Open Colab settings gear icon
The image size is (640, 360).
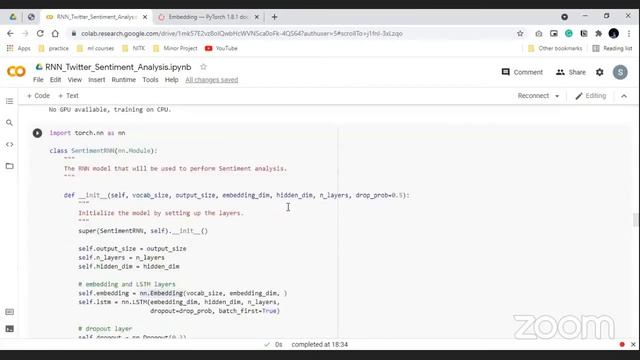(x=599, y=72)
